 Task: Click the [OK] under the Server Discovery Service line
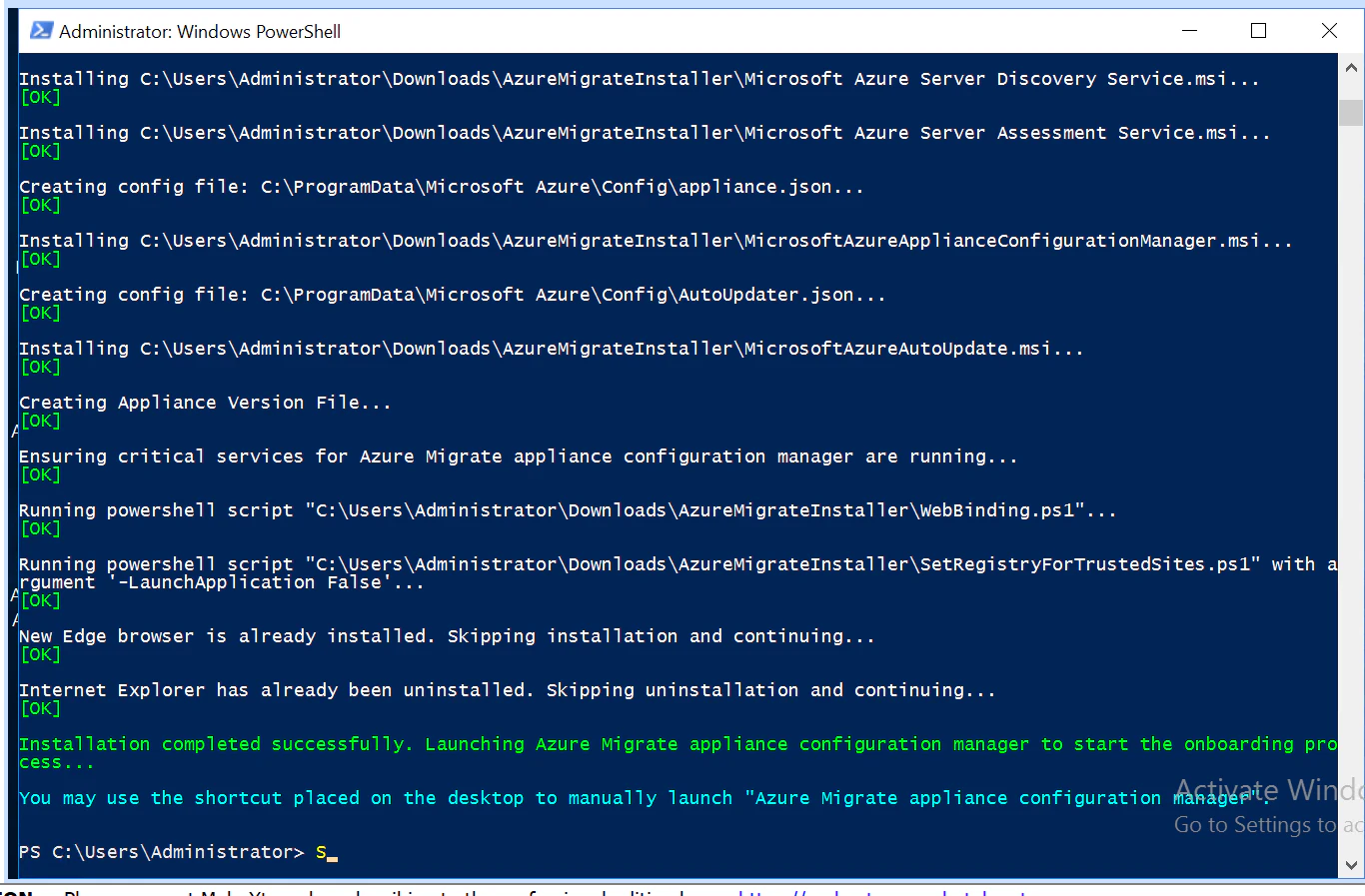pyautogui.click(x=41, y=97)
